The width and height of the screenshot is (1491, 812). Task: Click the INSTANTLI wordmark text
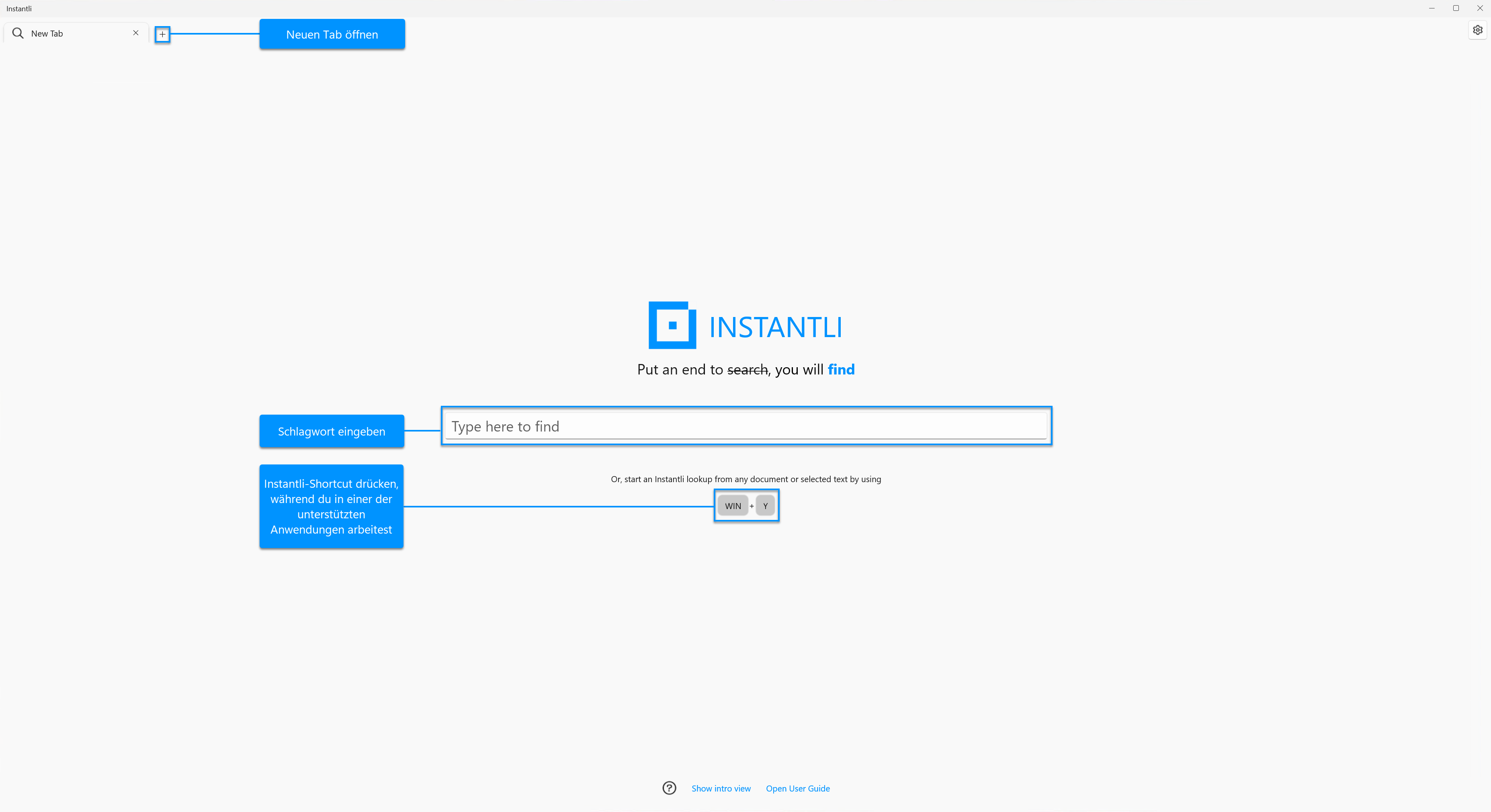pos(776,327)
